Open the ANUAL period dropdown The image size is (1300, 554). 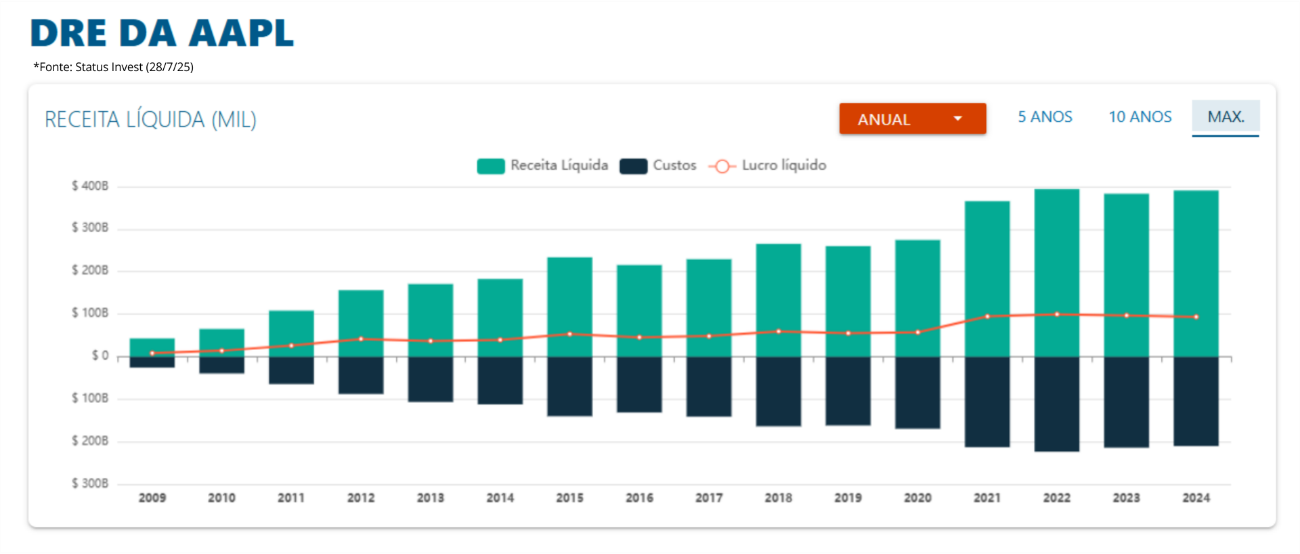click(x=912, y=119)
